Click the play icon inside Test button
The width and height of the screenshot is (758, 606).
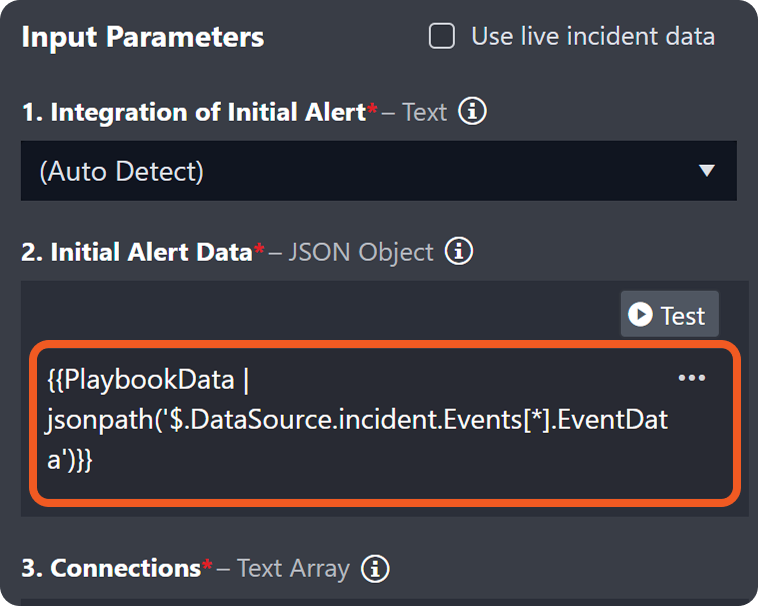click(640, 316)
